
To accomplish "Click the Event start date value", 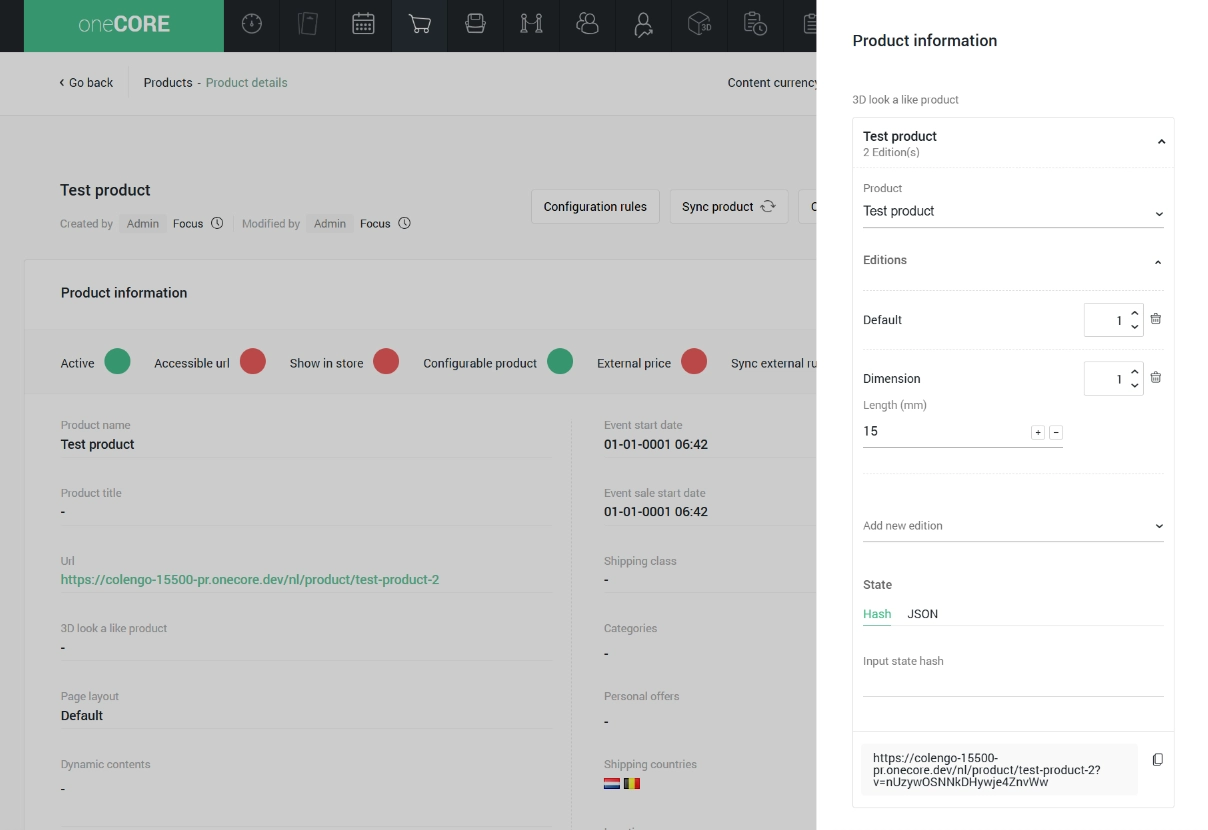I will [656, 445].
